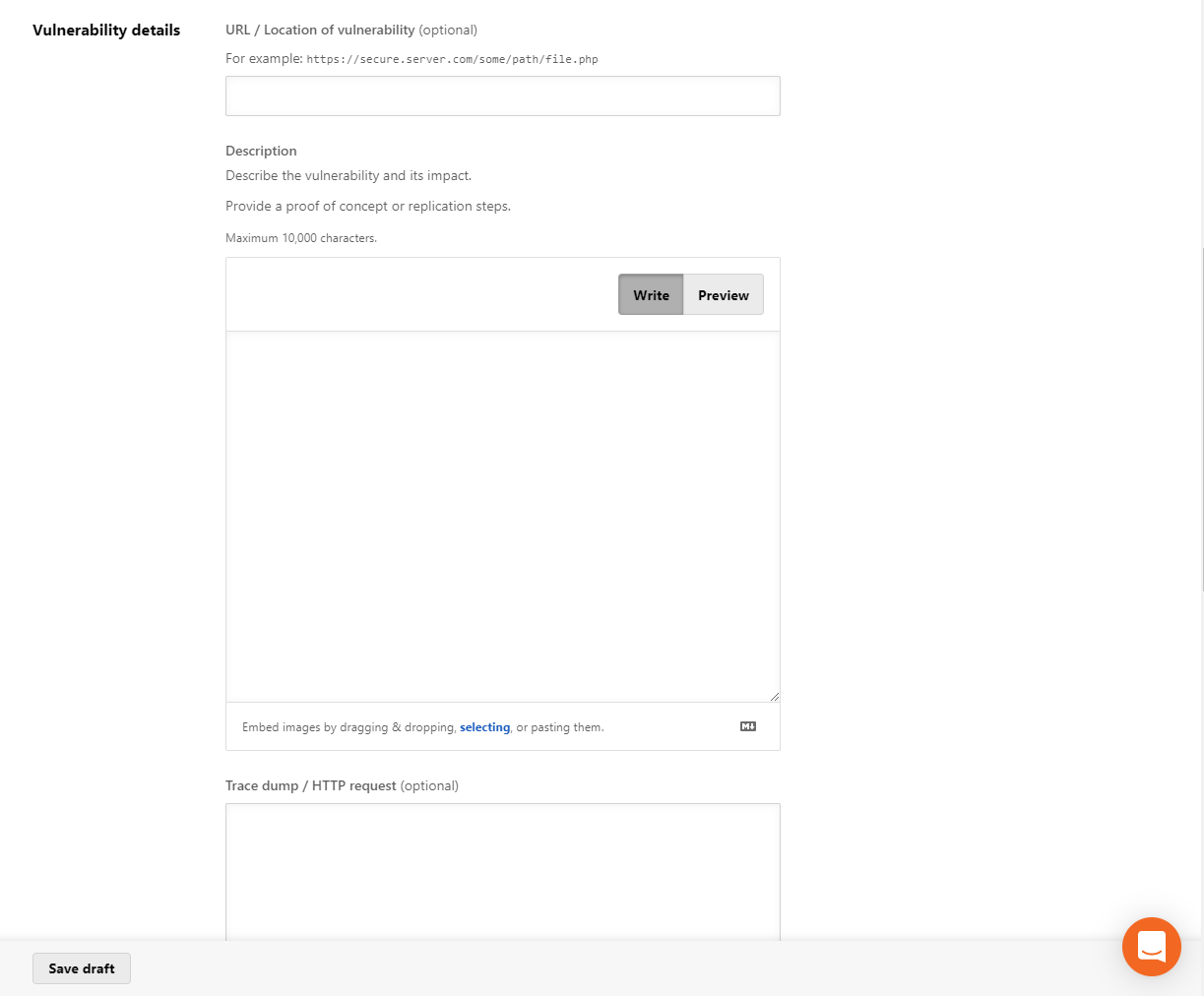Screen dimensions: 1204x996
Task: Click the Markdown supported icon
Action: (748, 726)
